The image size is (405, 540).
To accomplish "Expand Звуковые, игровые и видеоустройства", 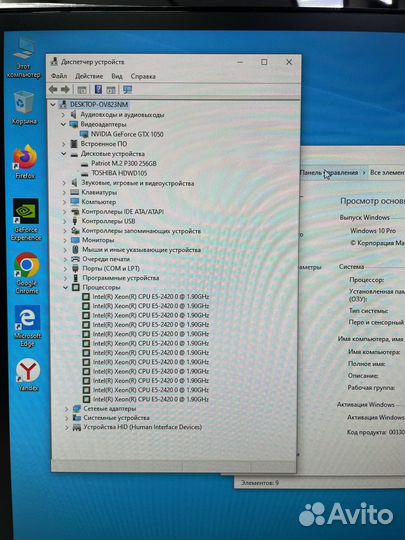I will pos(64,183).
